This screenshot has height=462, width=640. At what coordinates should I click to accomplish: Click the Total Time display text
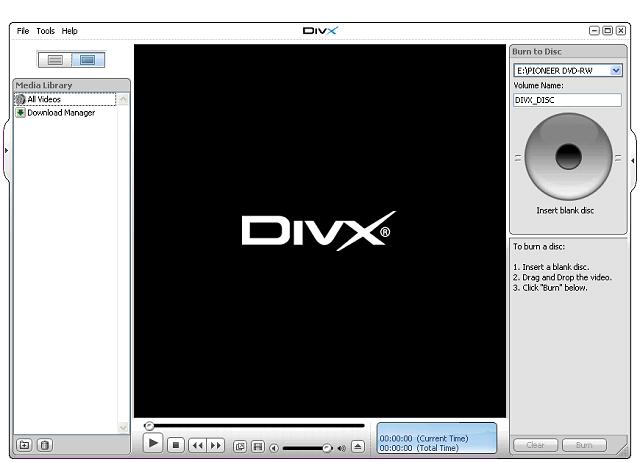point(419,448)
